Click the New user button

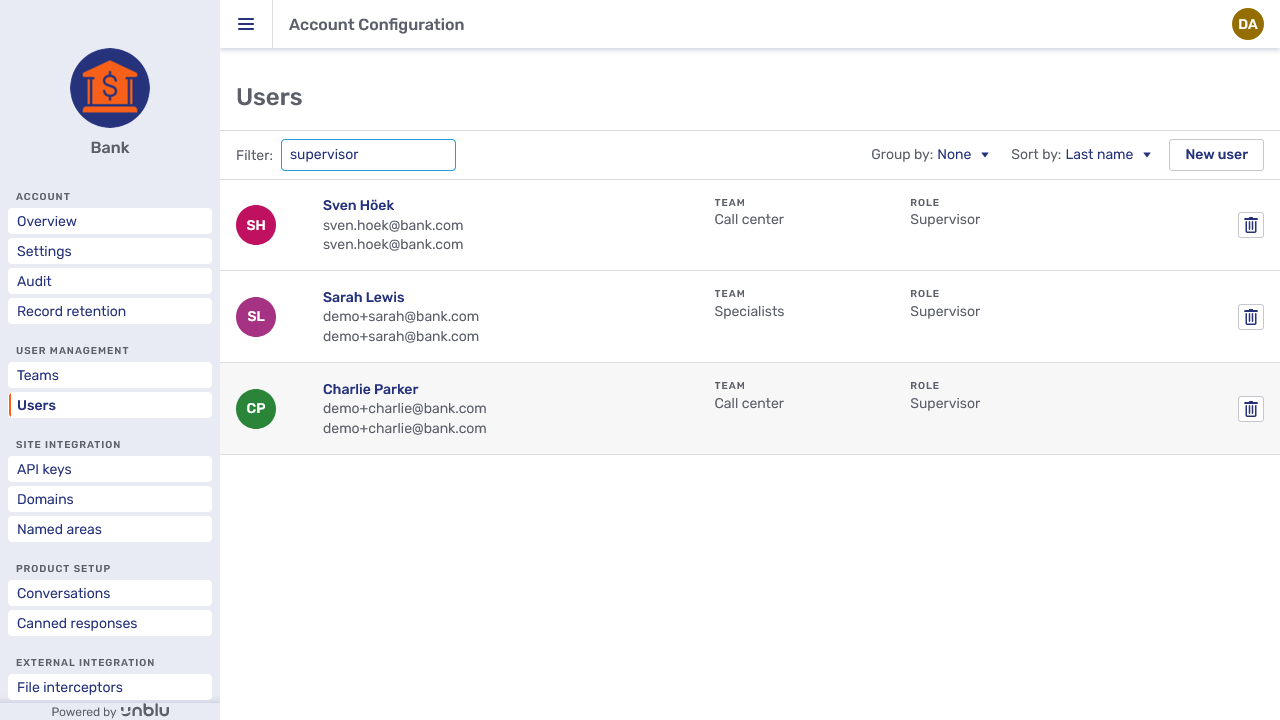click(x=1216, y=155)
